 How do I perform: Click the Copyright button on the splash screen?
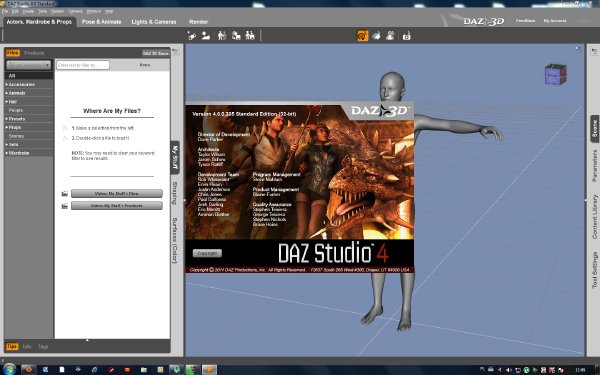pos(207,253)
